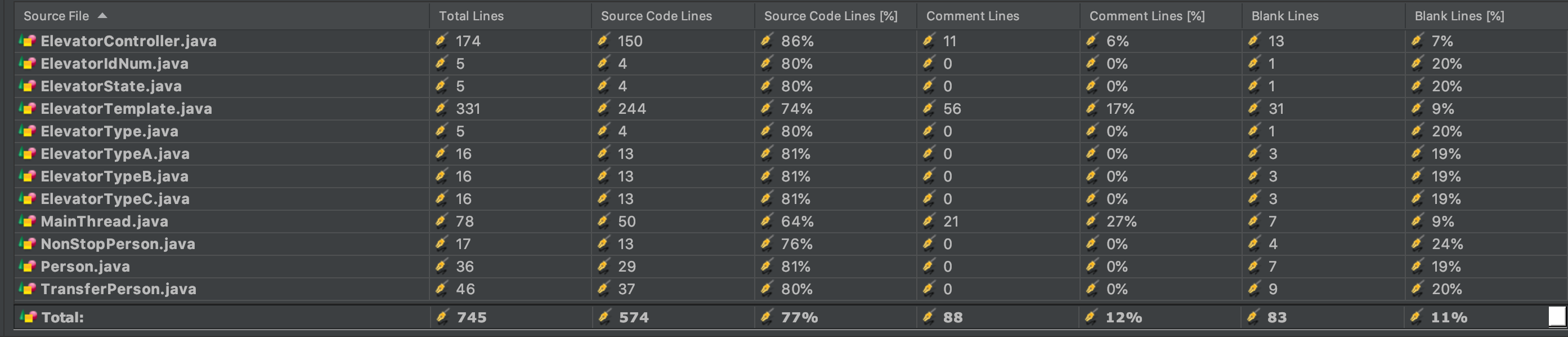Click the MainThread.java file icon
Viewport: 1568px width, 337px height.
[28, 221]
